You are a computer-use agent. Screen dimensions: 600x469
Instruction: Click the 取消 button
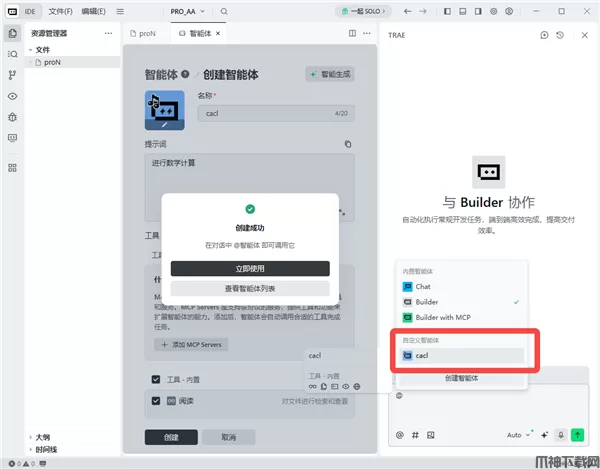pyautogui.click(x=228, y=437)
